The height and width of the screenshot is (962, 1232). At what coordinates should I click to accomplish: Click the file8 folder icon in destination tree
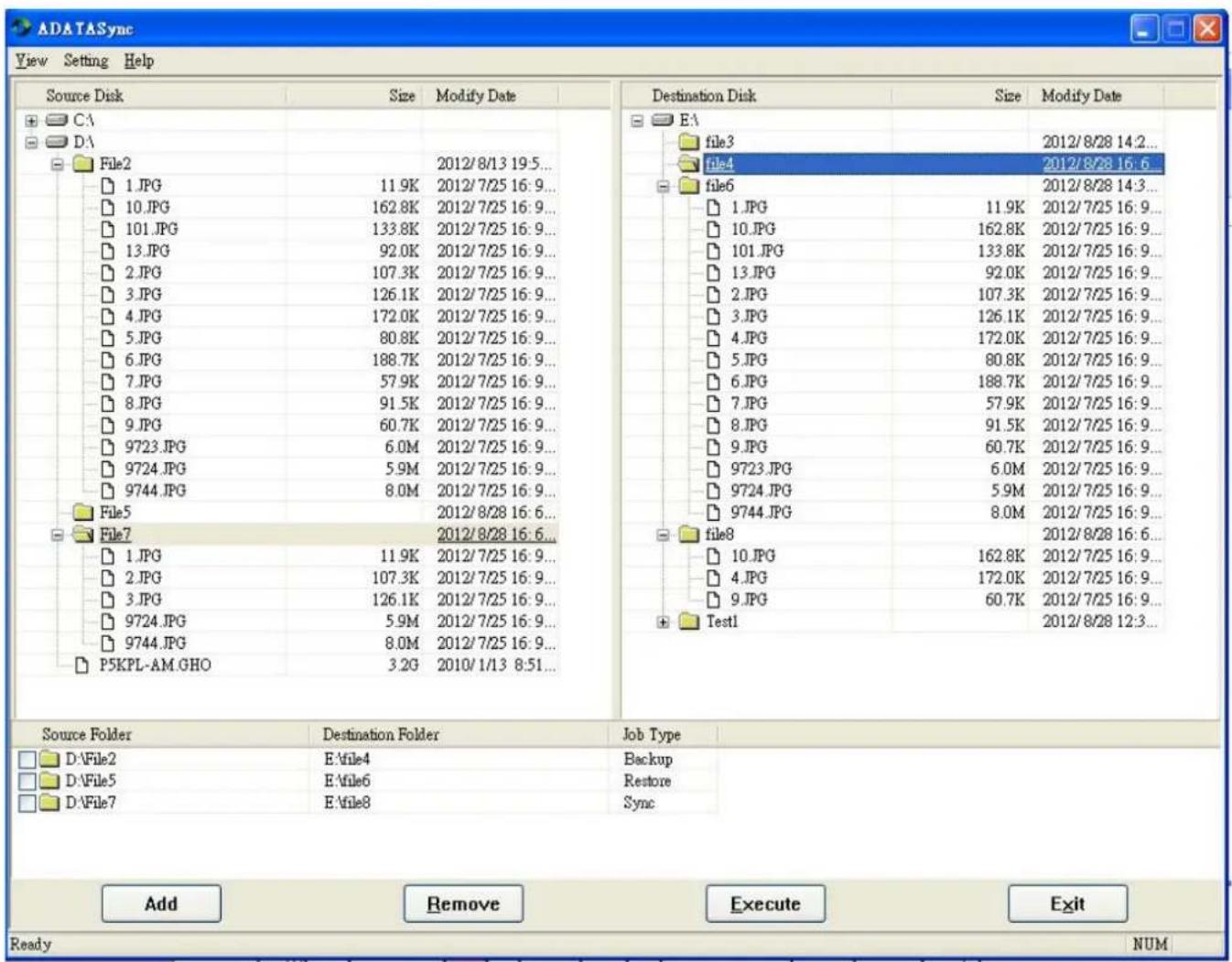tap(689, 535)
